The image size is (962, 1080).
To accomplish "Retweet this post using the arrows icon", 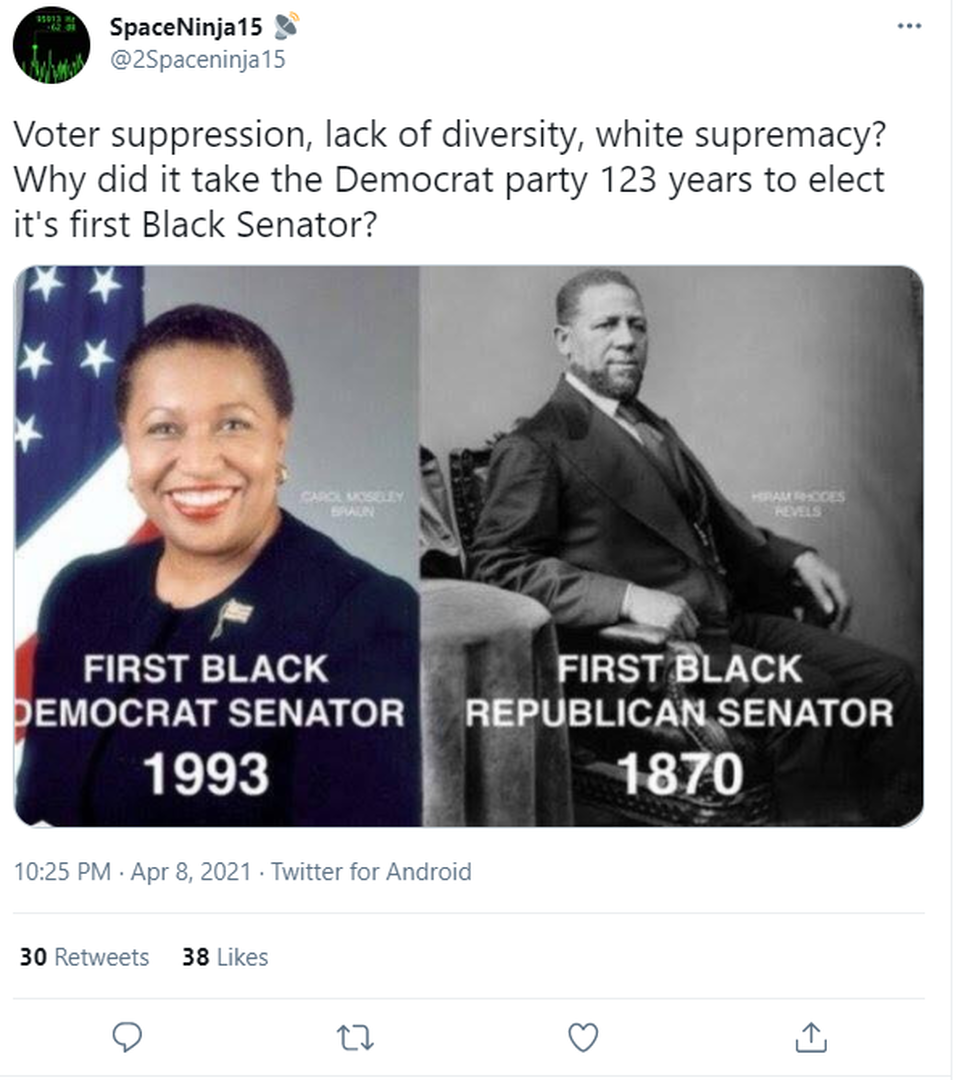I will tap(355, 1037).
